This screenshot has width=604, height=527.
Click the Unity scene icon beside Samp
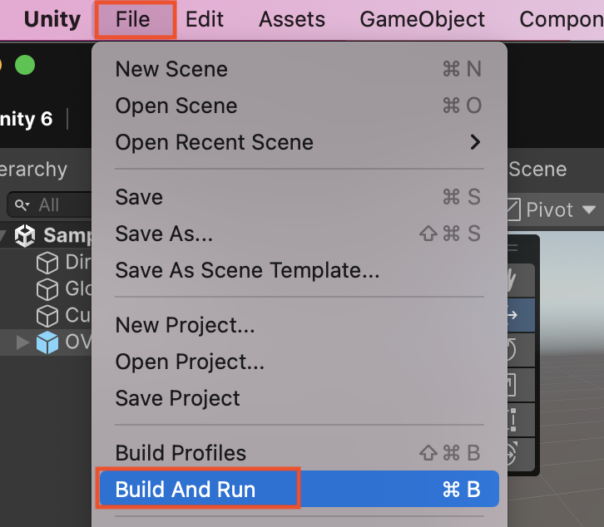pyautogui.click(x=25, y=235)
